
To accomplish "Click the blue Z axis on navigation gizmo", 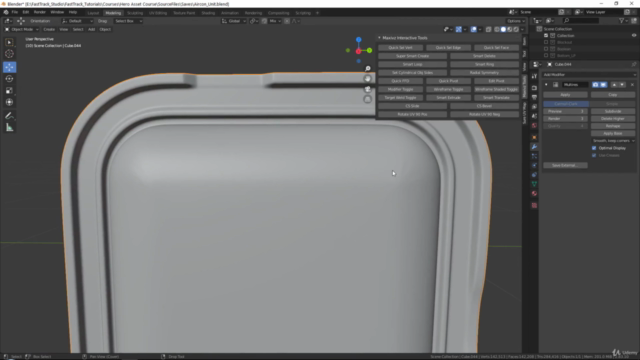I will (358, 40).
